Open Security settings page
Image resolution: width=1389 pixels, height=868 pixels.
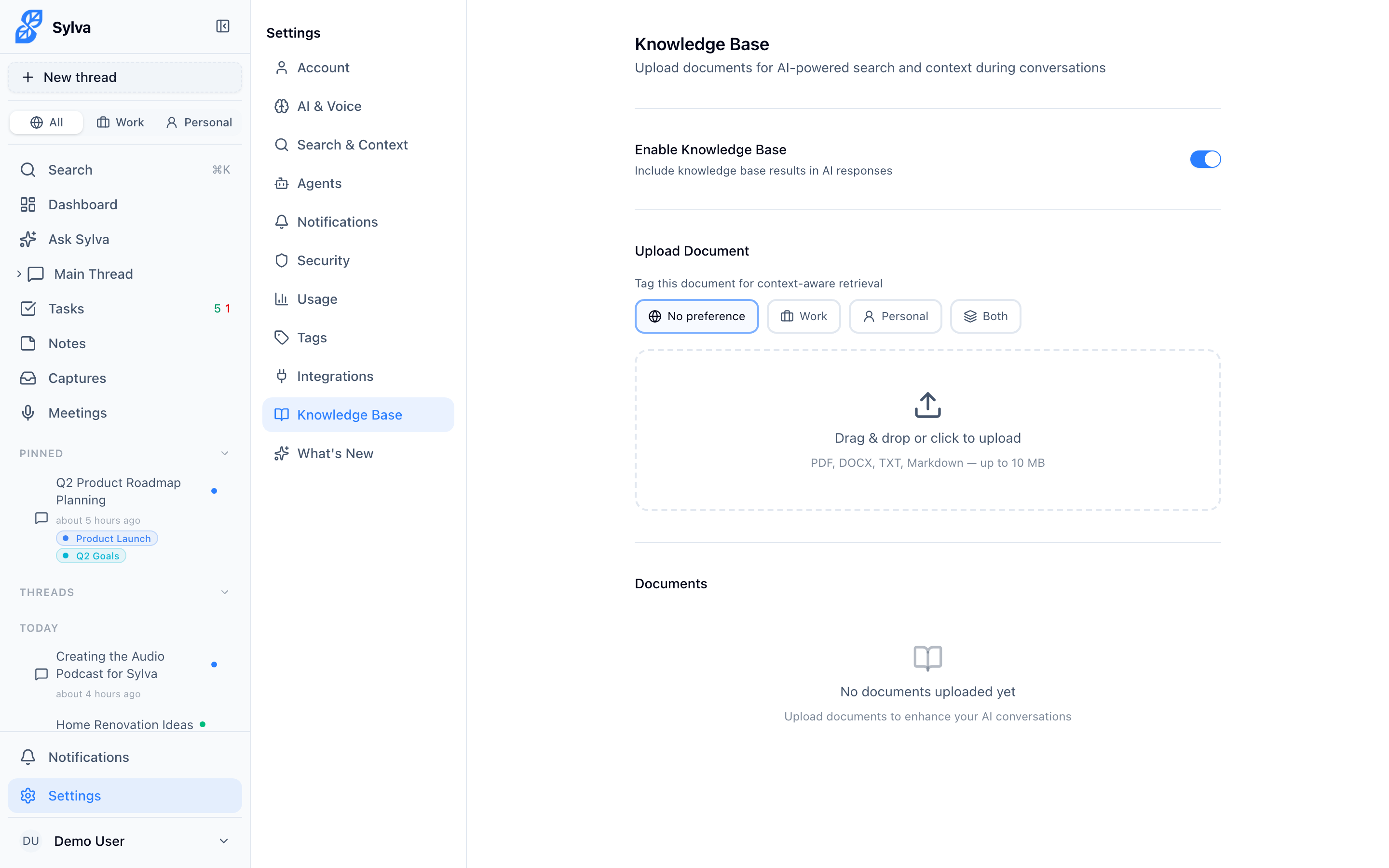(358, 260)
